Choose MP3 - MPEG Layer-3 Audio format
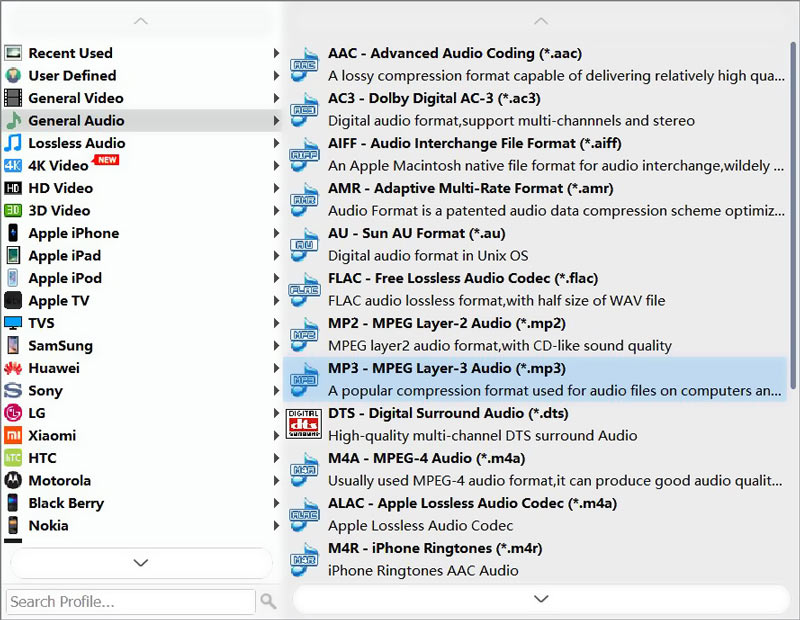 [535, 379]
